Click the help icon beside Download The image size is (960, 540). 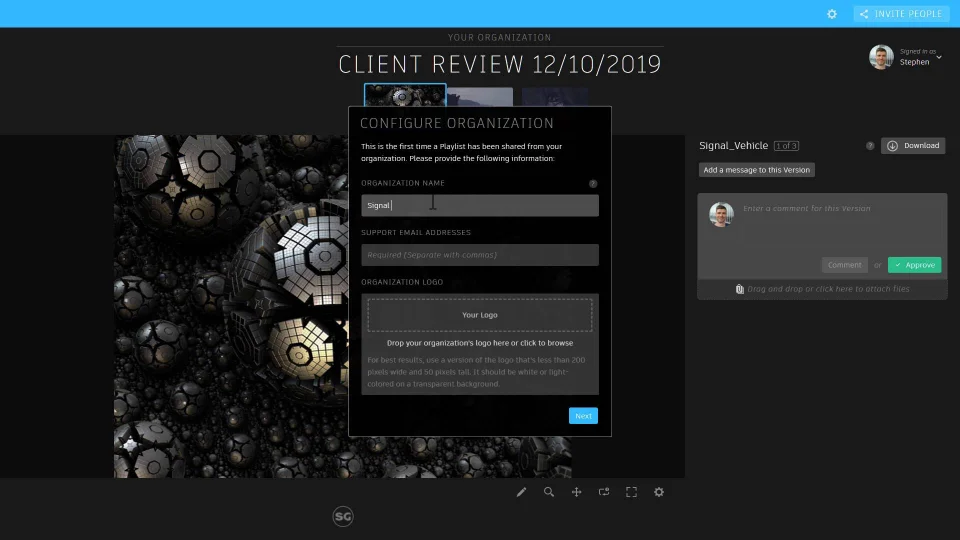[x=870, y=146]
